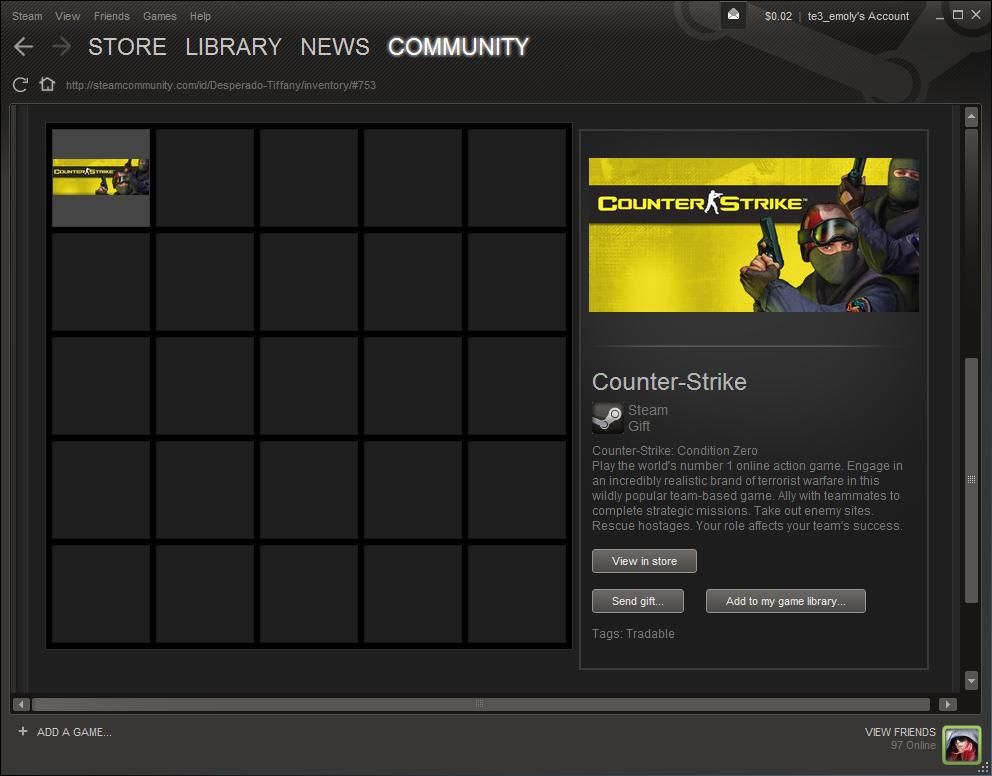This screenshot has width=992, height=776.
Task: Open the inbox envelope notification icon
Action: 733,15
